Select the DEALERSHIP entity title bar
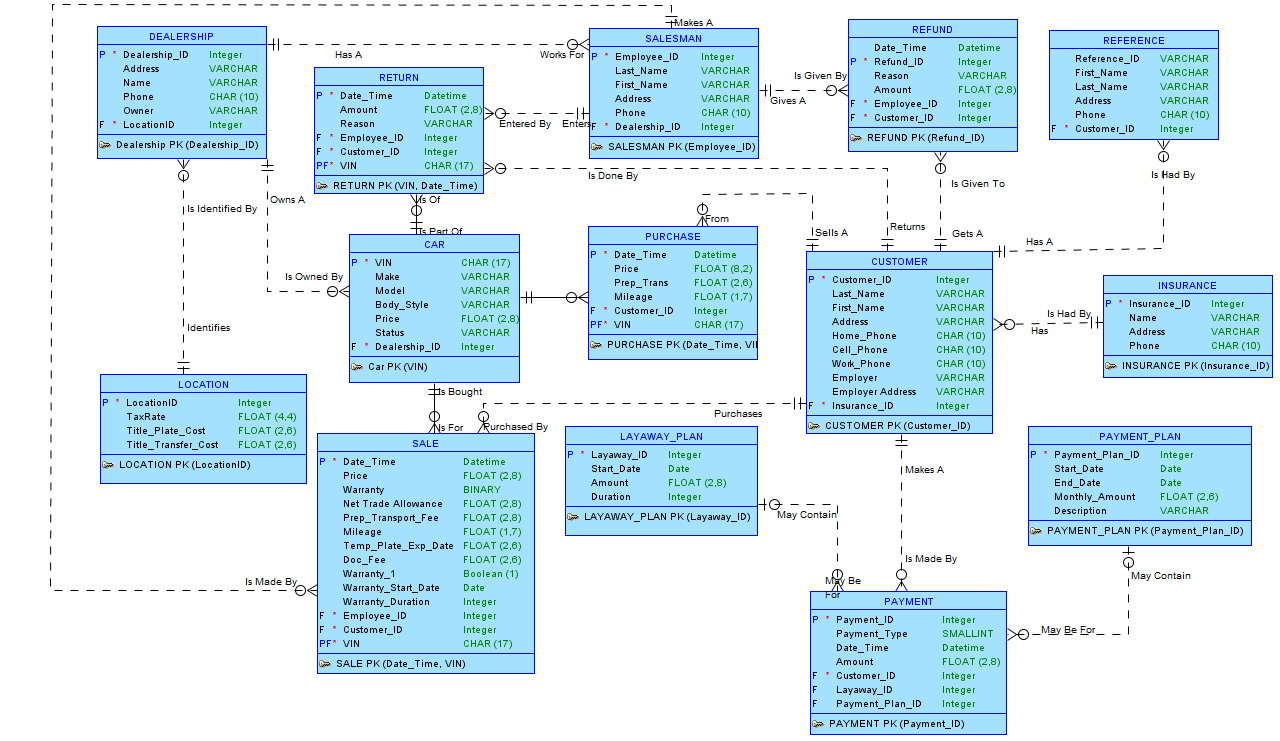Image resolution: width=1280 pixels, height=741 pixels. (x=182, y=37)
